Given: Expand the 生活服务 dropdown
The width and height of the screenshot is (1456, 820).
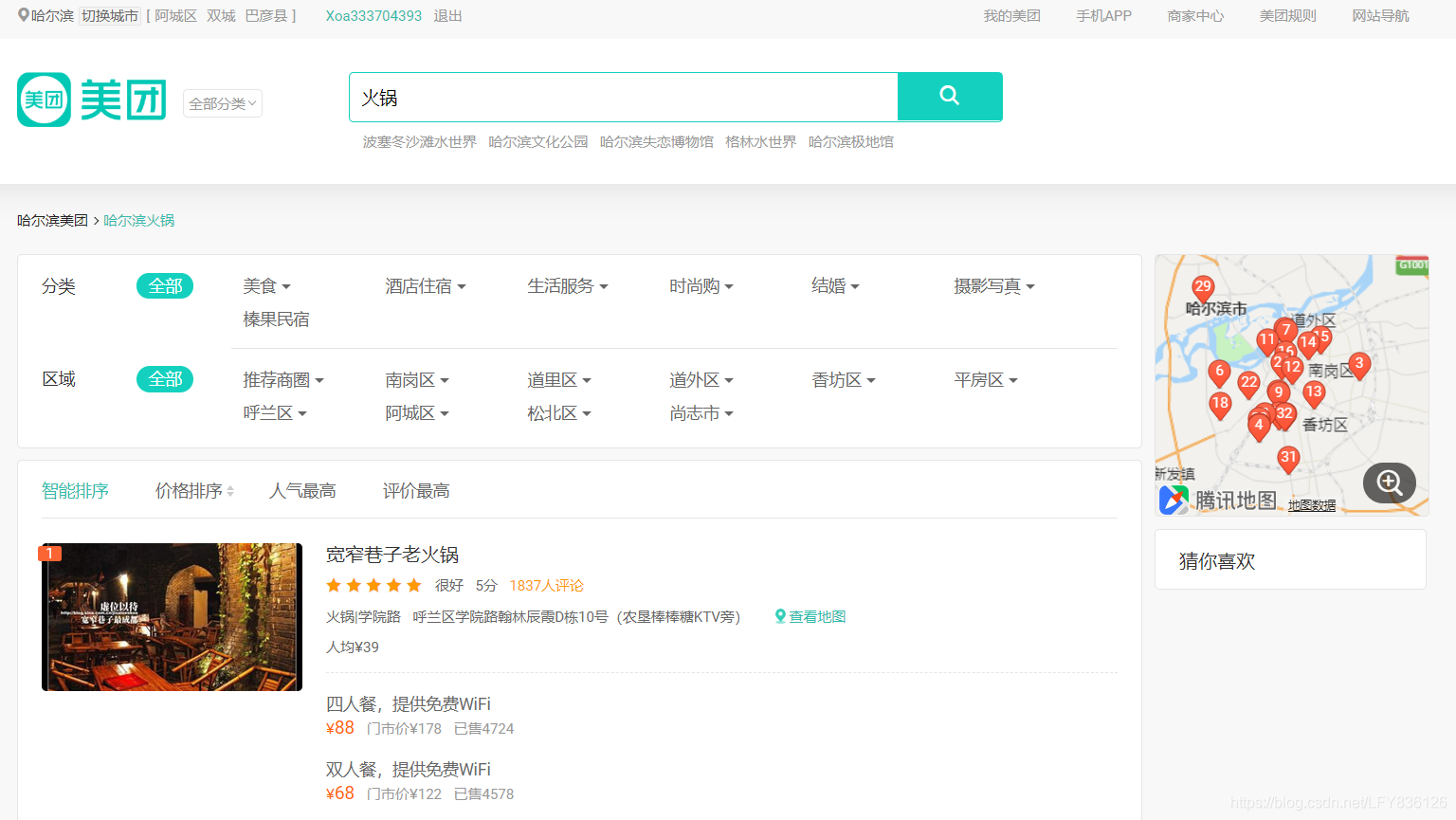Looking at the screenshot, I should (x=568, y=286).
